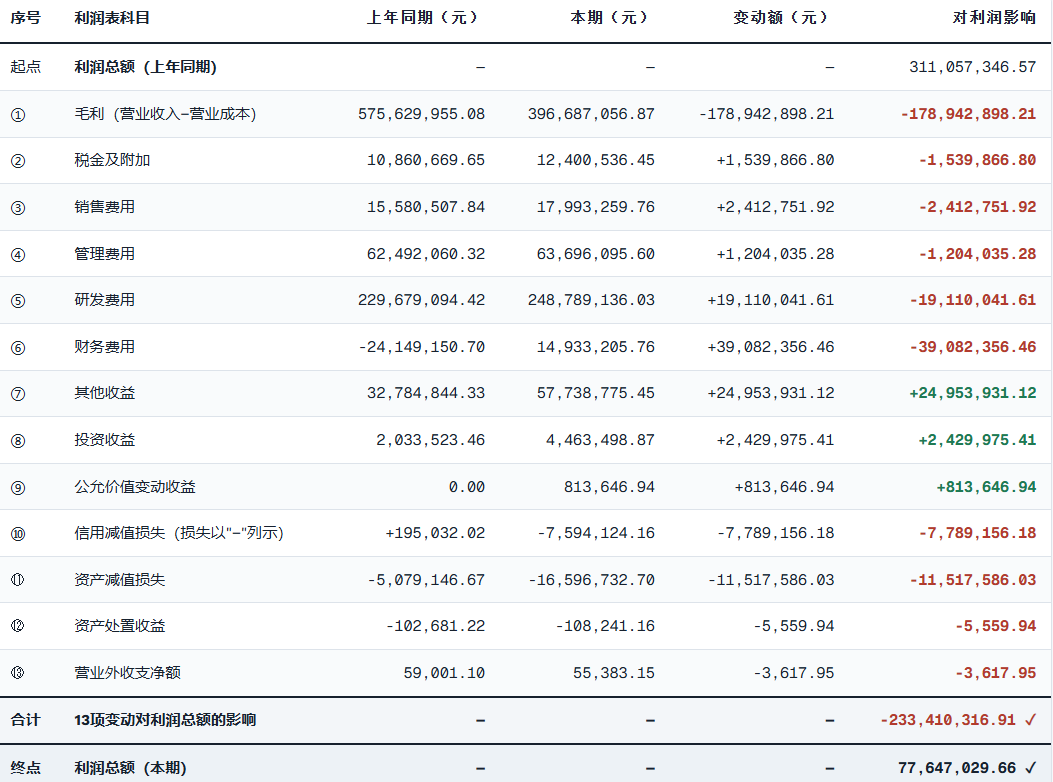Select the 财务费用 row label
This screenshot has height=782, width=1053.
[104, 347]
